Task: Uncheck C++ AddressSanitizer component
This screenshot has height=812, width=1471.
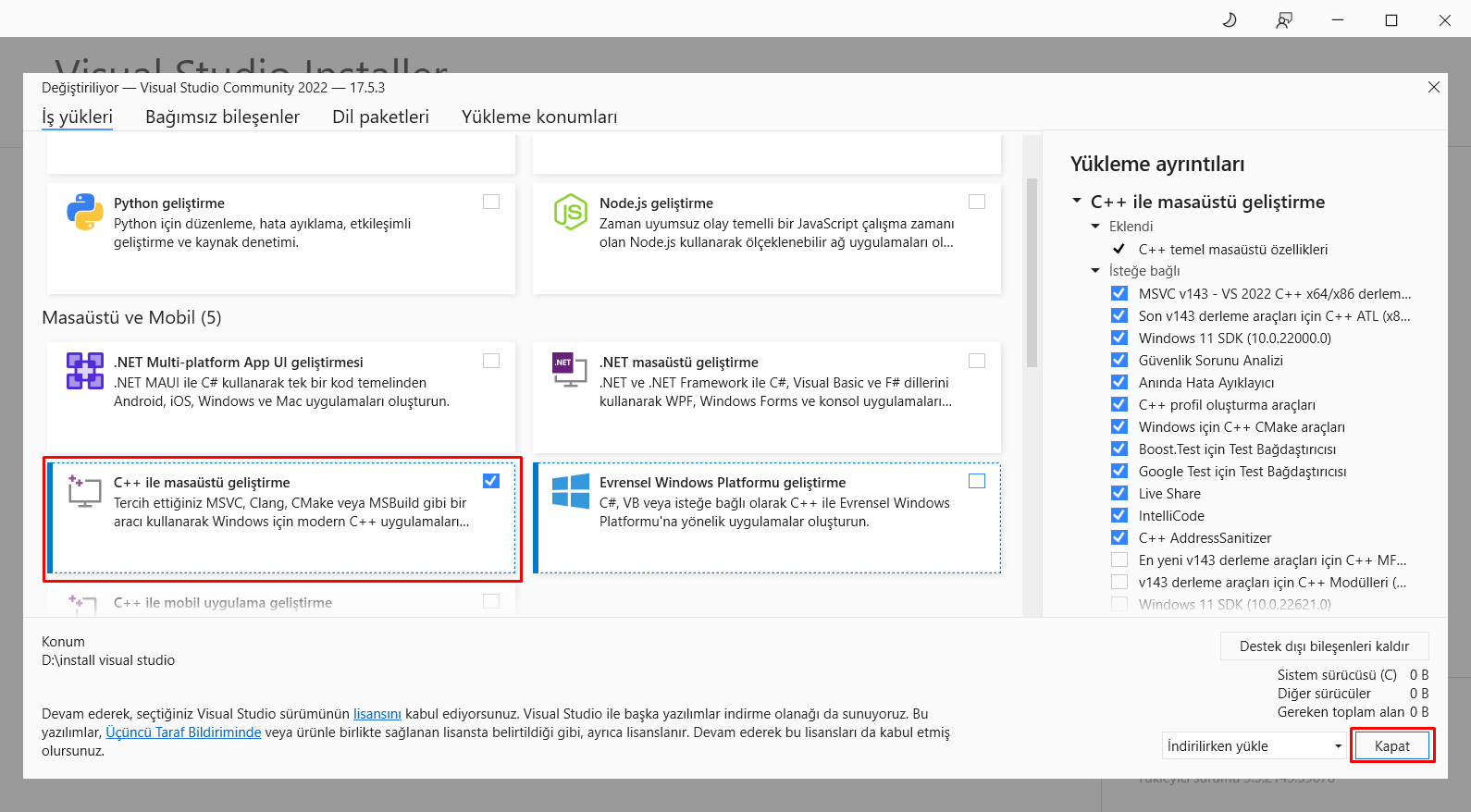Action: point(1119,537)
